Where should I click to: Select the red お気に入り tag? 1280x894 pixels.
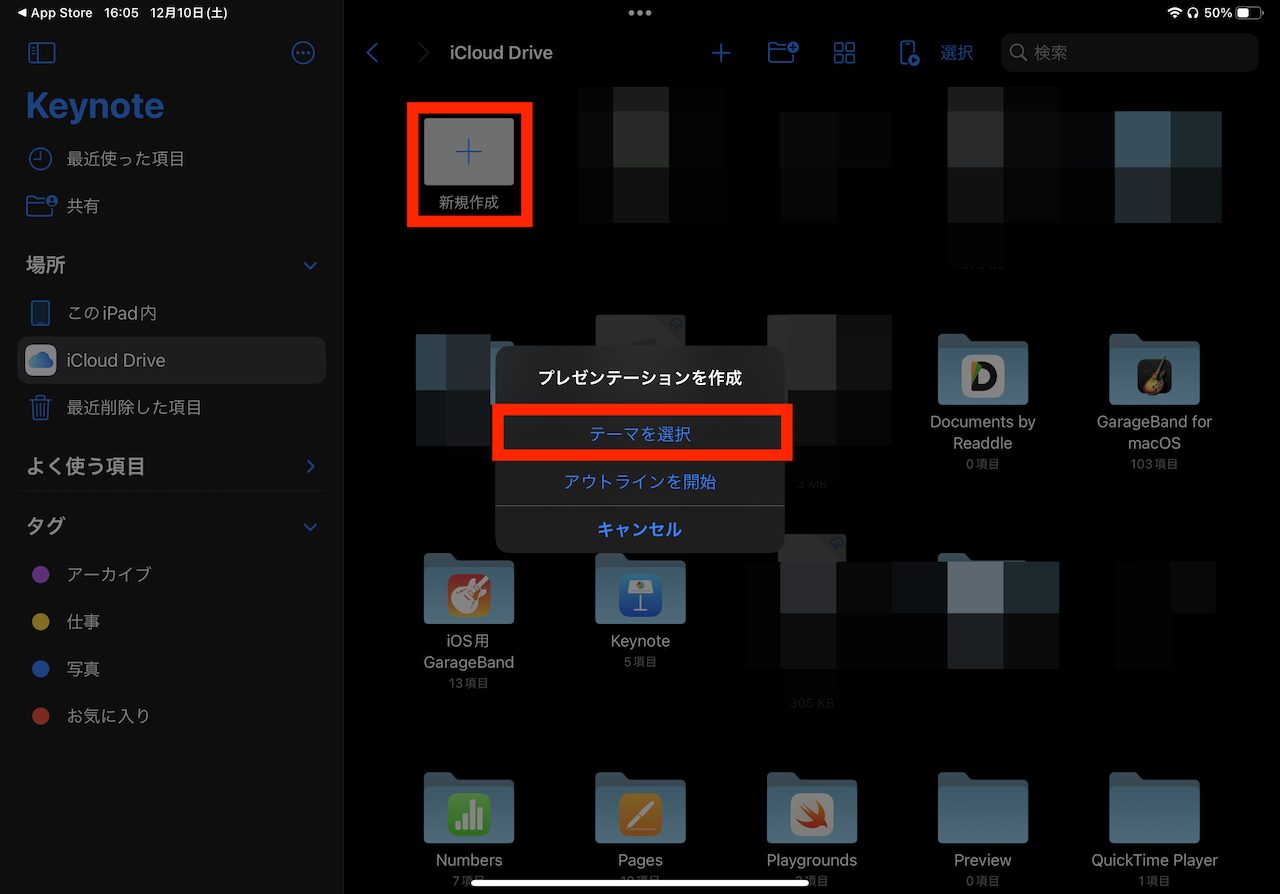(x=171, y=716)
